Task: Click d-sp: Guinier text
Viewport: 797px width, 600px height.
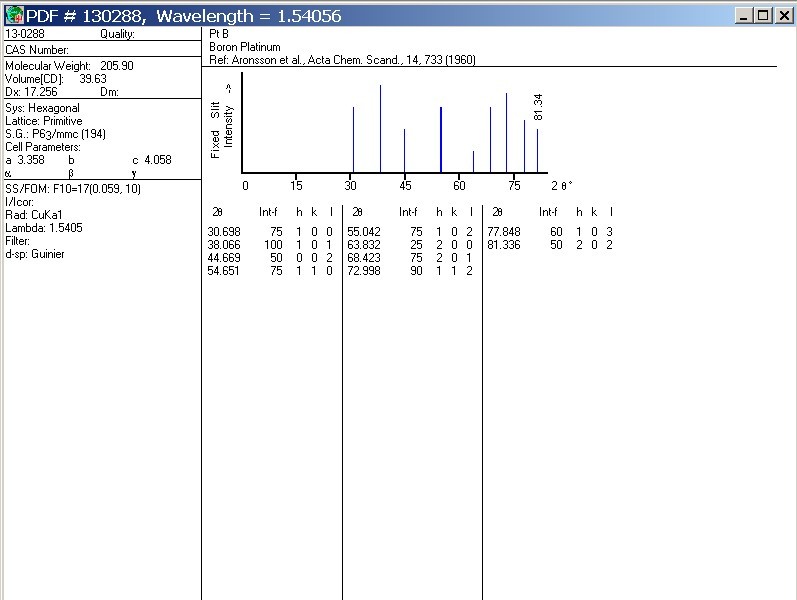Action: (35, 254)
